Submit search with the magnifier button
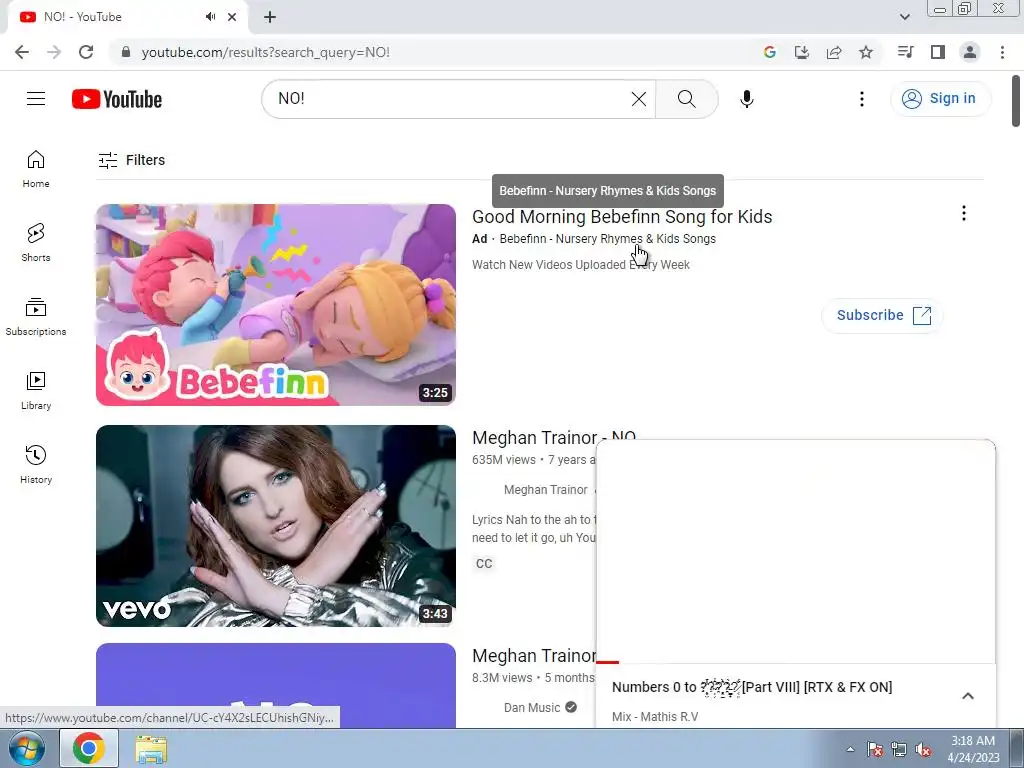 (x=686, y=99)
